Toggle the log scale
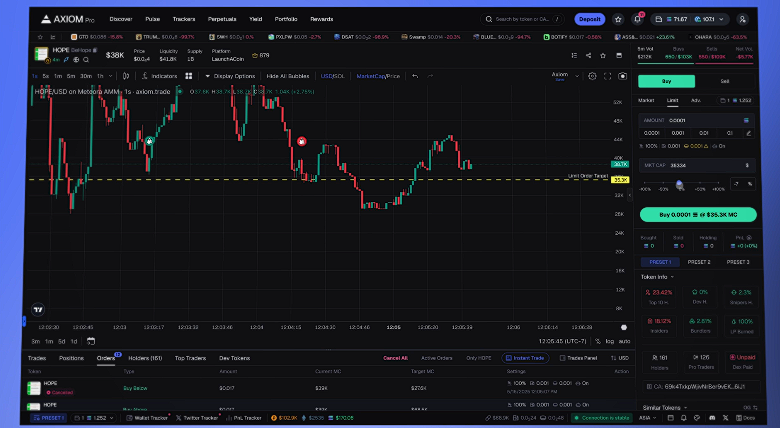 pyautogui.click(x=609, y=341)
